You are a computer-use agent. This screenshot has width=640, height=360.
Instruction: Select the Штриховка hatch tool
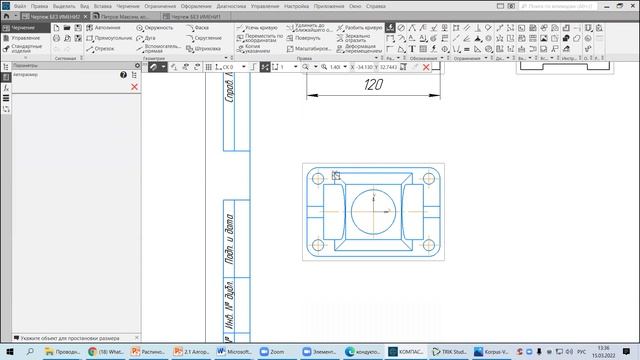[x=203, y=49]
